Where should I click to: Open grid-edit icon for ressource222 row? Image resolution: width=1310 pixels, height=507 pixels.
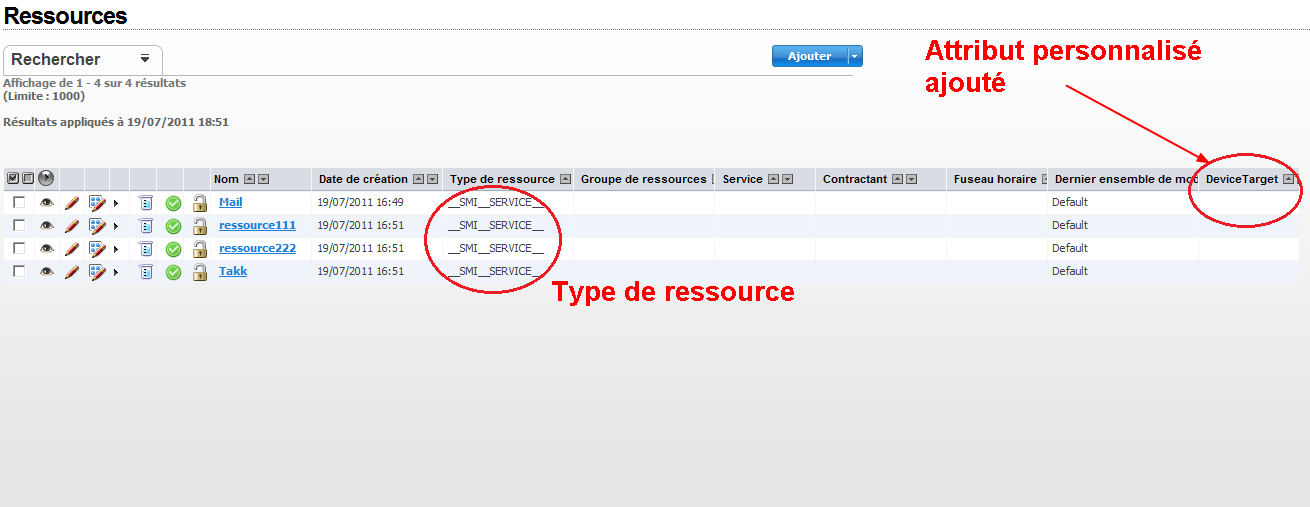97,248
